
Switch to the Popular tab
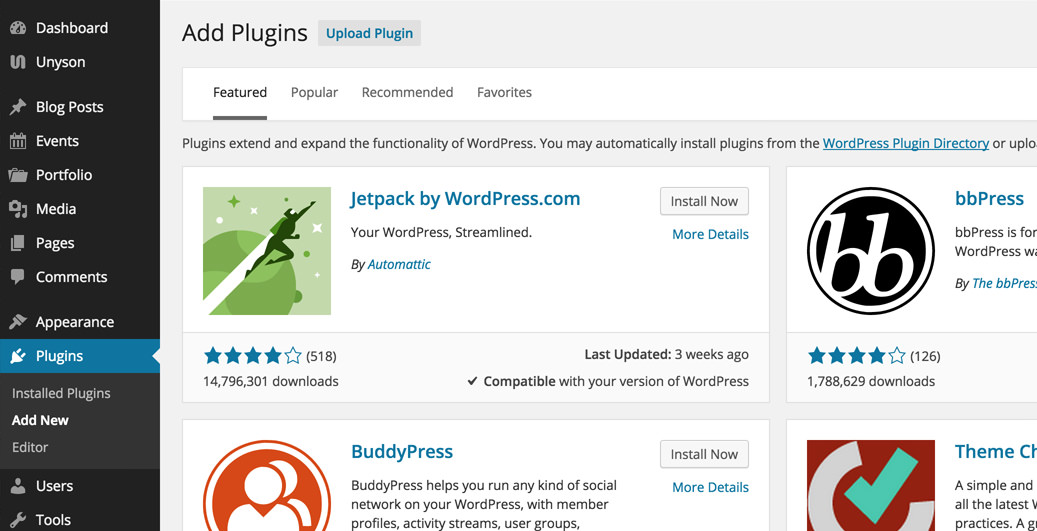pyautogui.click(x=314, y=93)
